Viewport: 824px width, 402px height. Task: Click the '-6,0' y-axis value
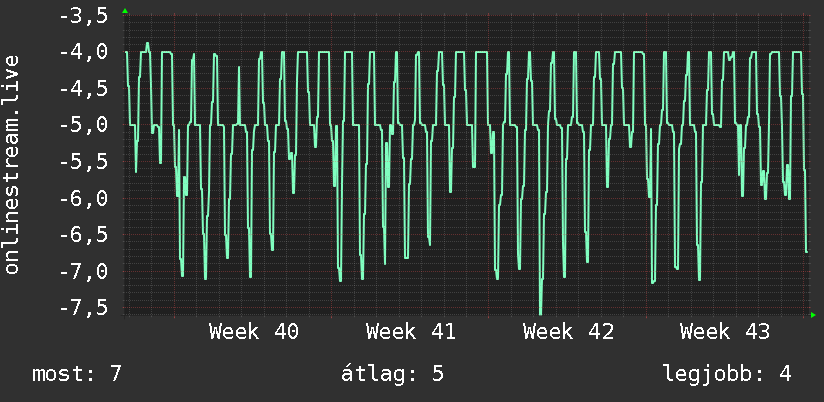(x=84, y=199)
